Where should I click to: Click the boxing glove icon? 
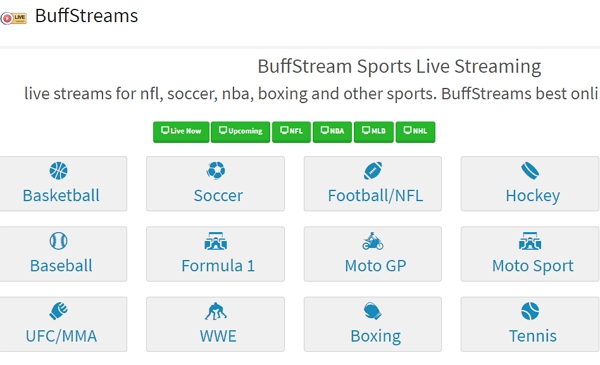click(373, 311)
